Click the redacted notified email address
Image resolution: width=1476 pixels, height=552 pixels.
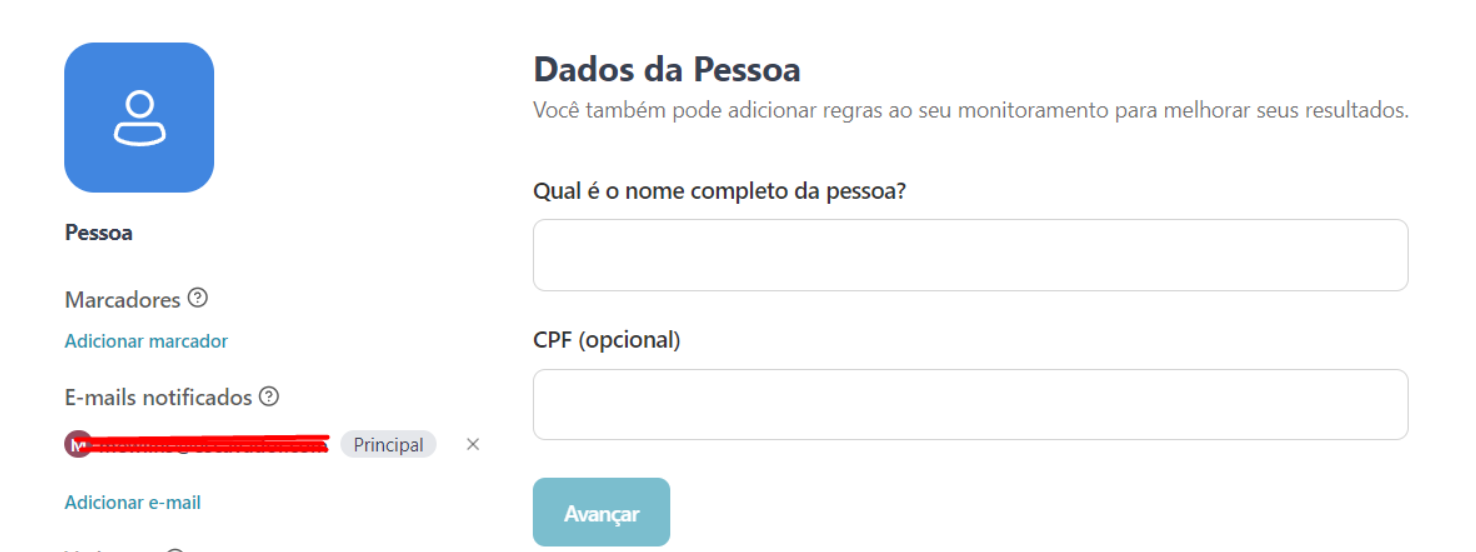[x=210, y=444]
